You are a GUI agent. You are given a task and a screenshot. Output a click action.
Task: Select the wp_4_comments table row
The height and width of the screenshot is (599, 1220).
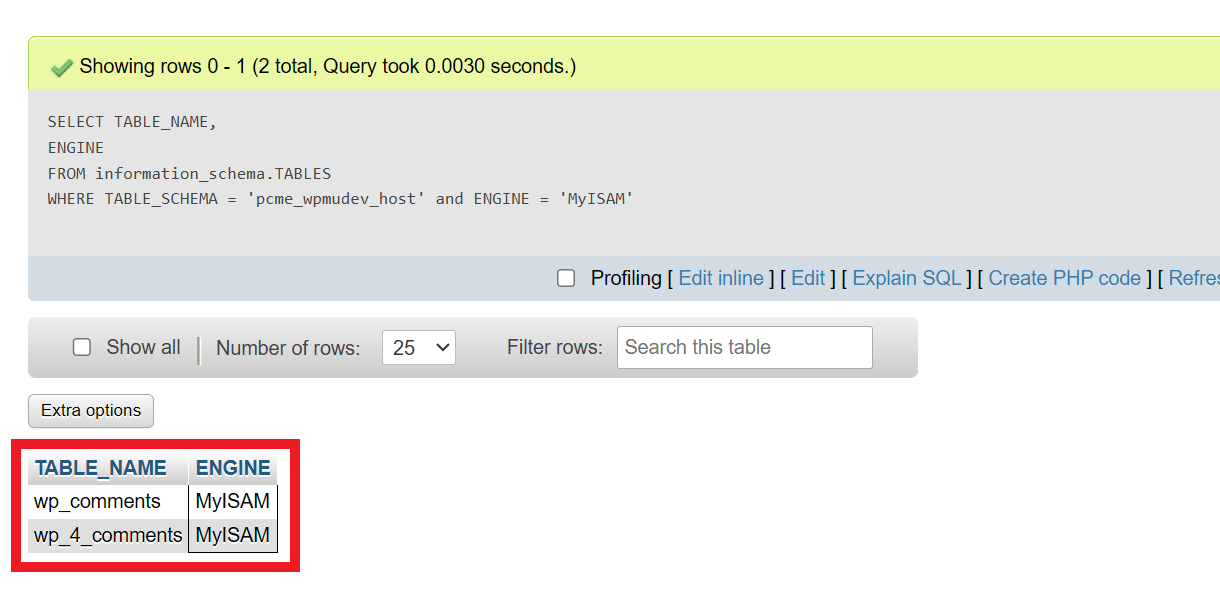click(108, 535)
